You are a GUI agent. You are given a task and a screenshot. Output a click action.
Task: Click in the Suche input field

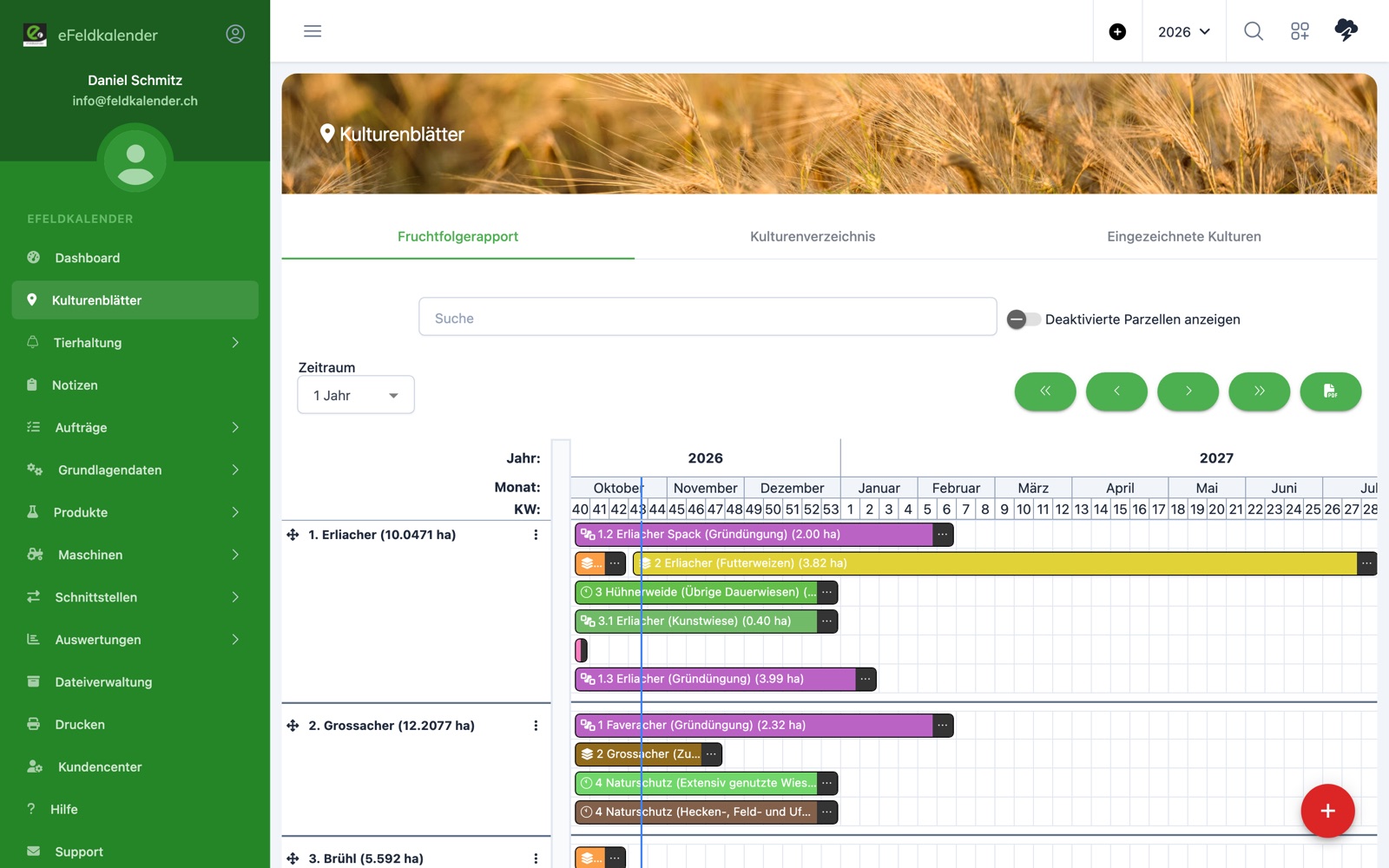coord(708,318)
